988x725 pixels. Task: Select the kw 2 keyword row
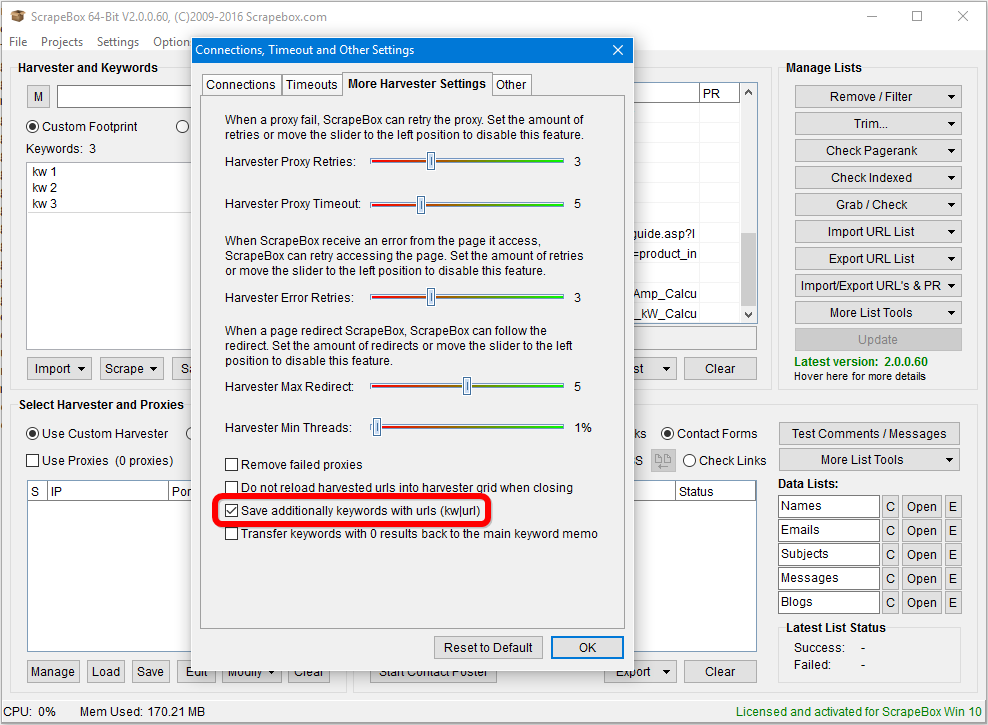110,188
